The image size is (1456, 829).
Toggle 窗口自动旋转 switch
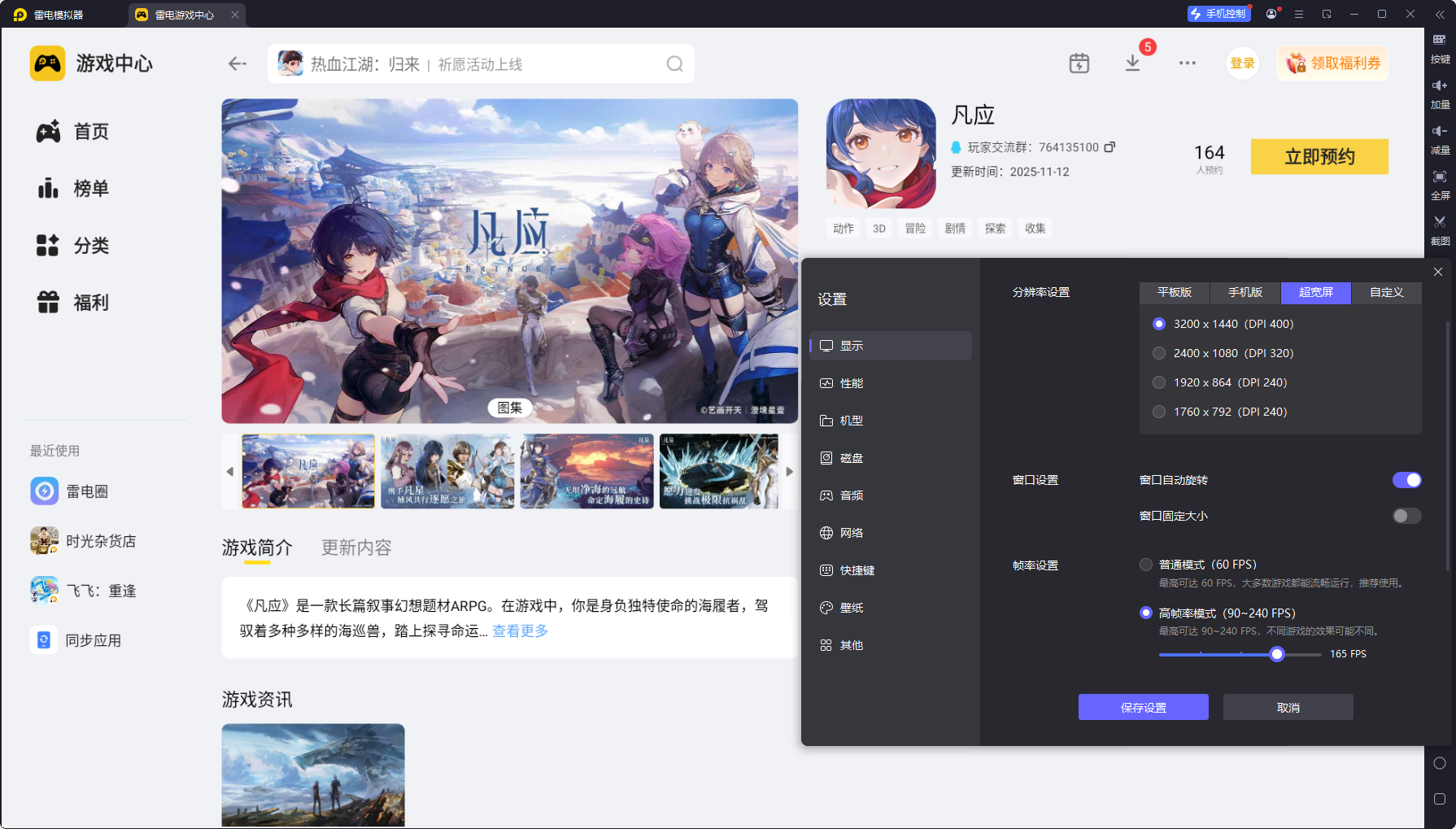pyautogui.click(x=1407, y=480)
